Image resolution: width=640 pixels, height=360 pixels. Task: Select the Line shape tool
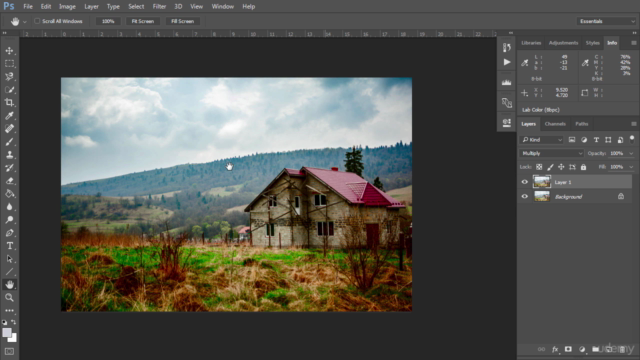click(9, 272)
